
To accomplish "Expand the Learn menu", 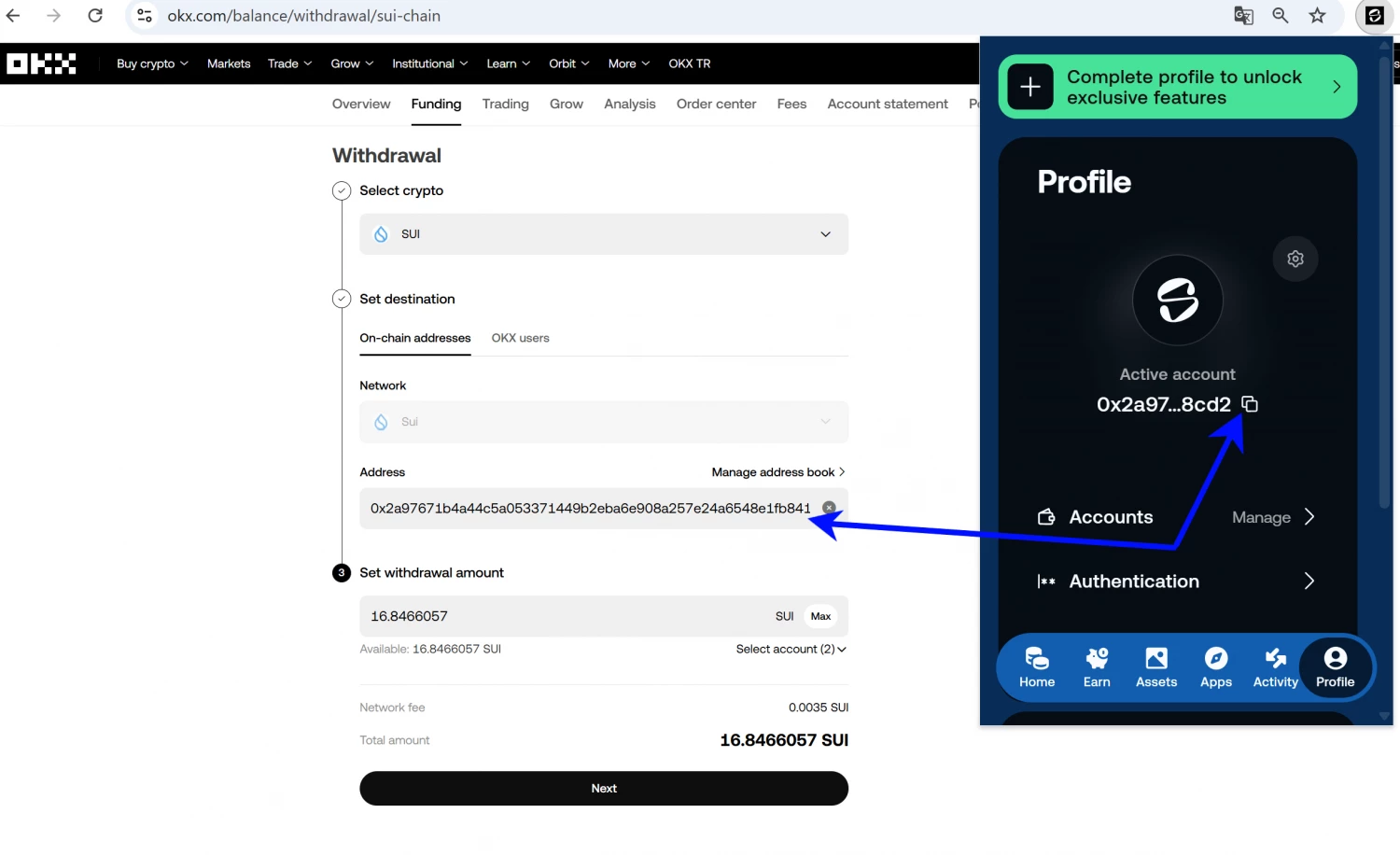I will [508, 63].
